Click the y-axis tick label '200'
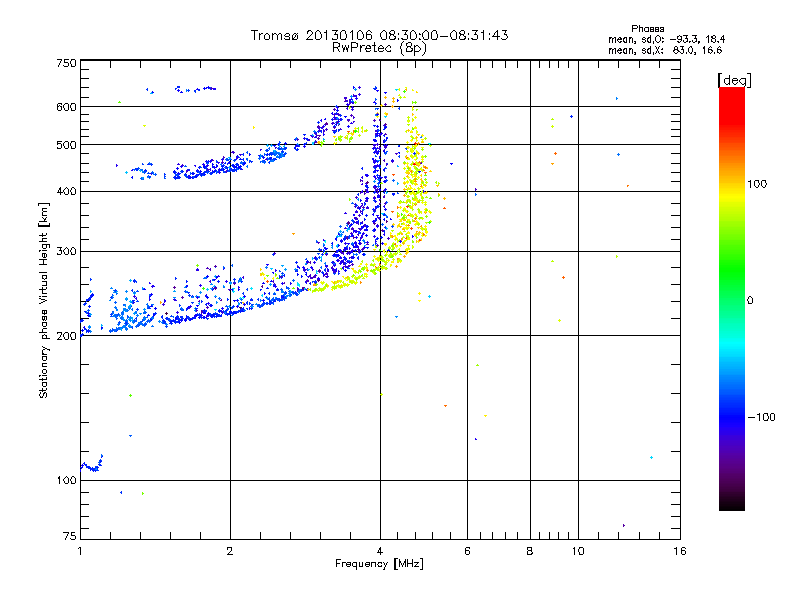 pyautogui.click(x=66, y=336)
